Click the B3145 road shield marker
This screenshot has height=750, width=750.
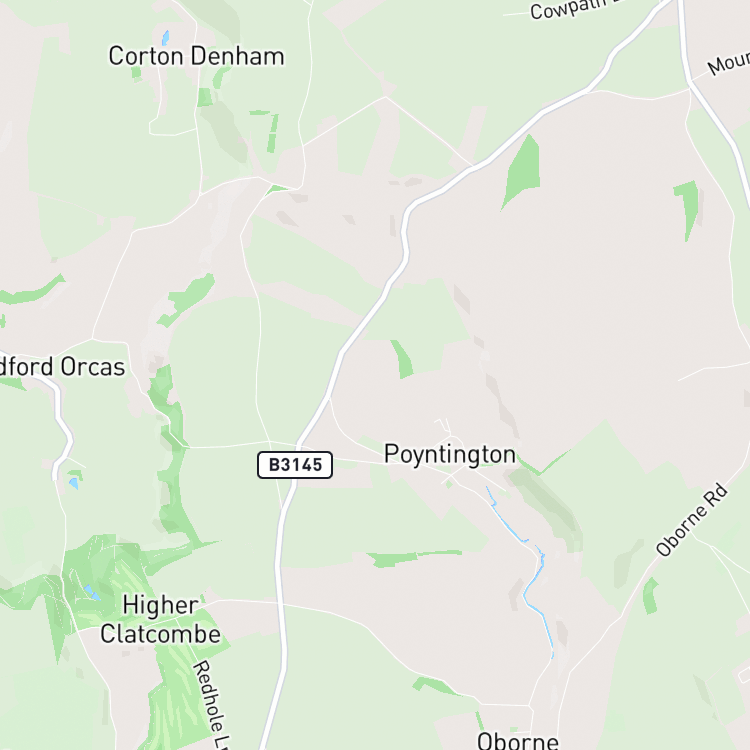295,464
